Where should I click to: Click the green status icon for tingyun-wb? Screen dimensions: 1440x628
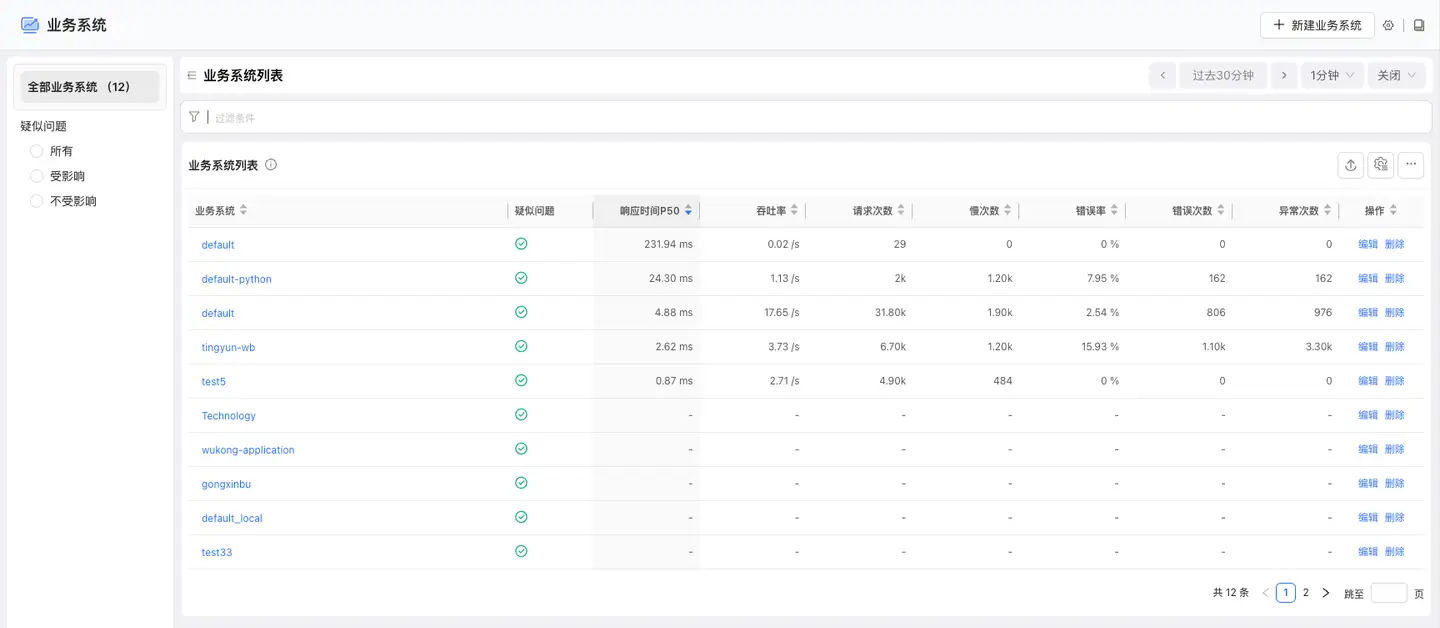tap(521, 346)
